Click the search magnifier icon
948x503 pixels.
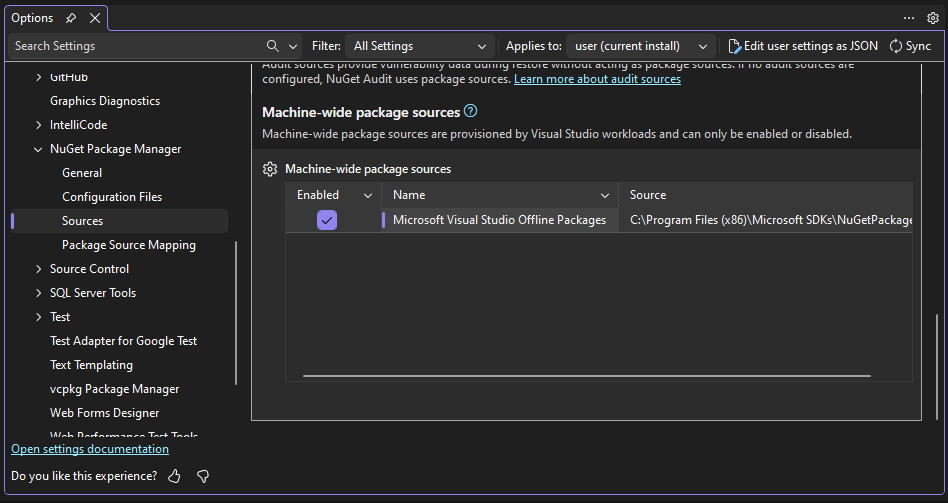point(273,46)
